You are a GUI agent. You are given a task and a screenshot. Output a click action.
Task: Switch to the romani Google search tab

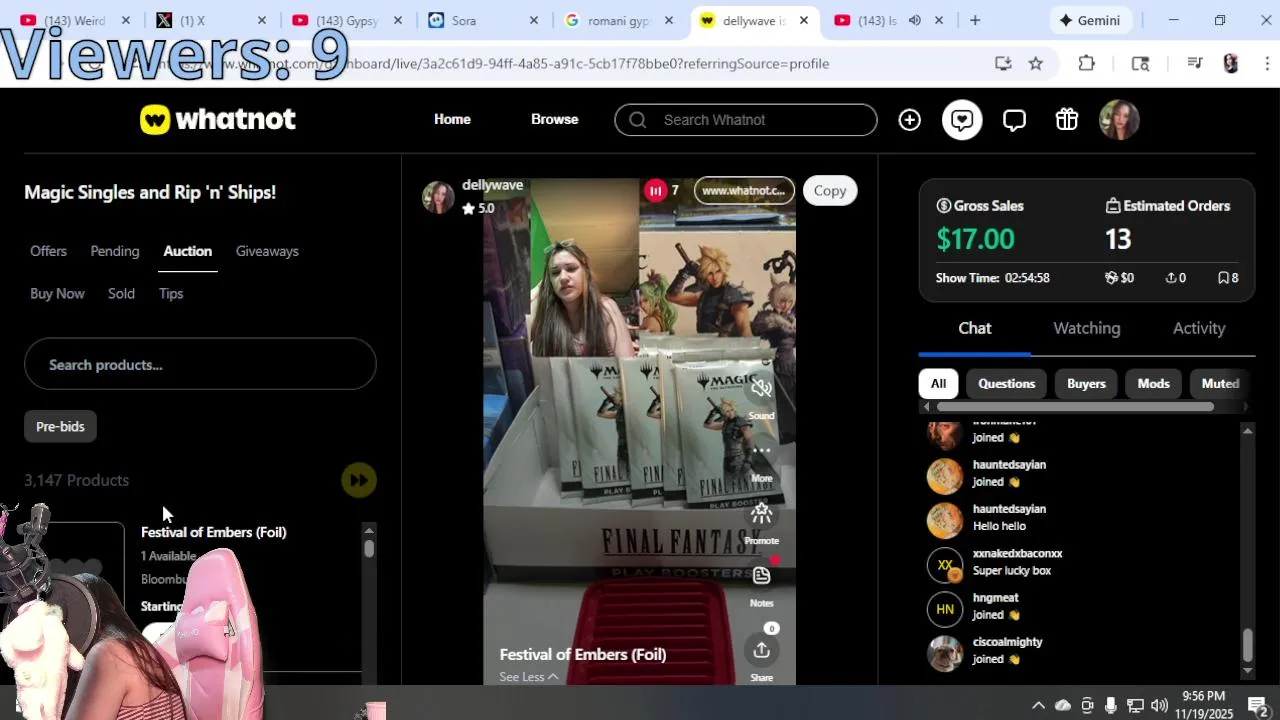(x=620, y=20)
